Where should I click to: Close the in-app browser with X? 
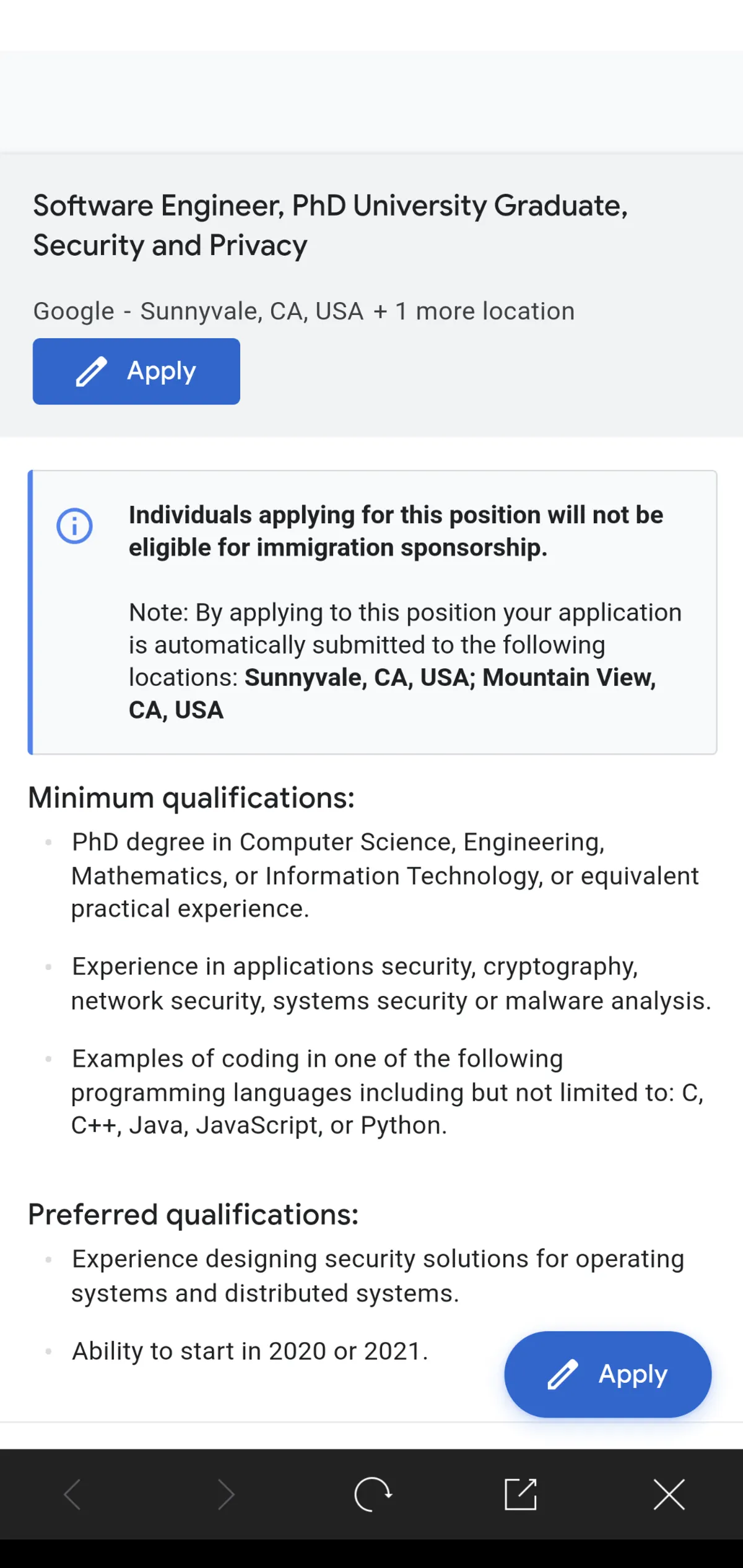point(669,1495)
